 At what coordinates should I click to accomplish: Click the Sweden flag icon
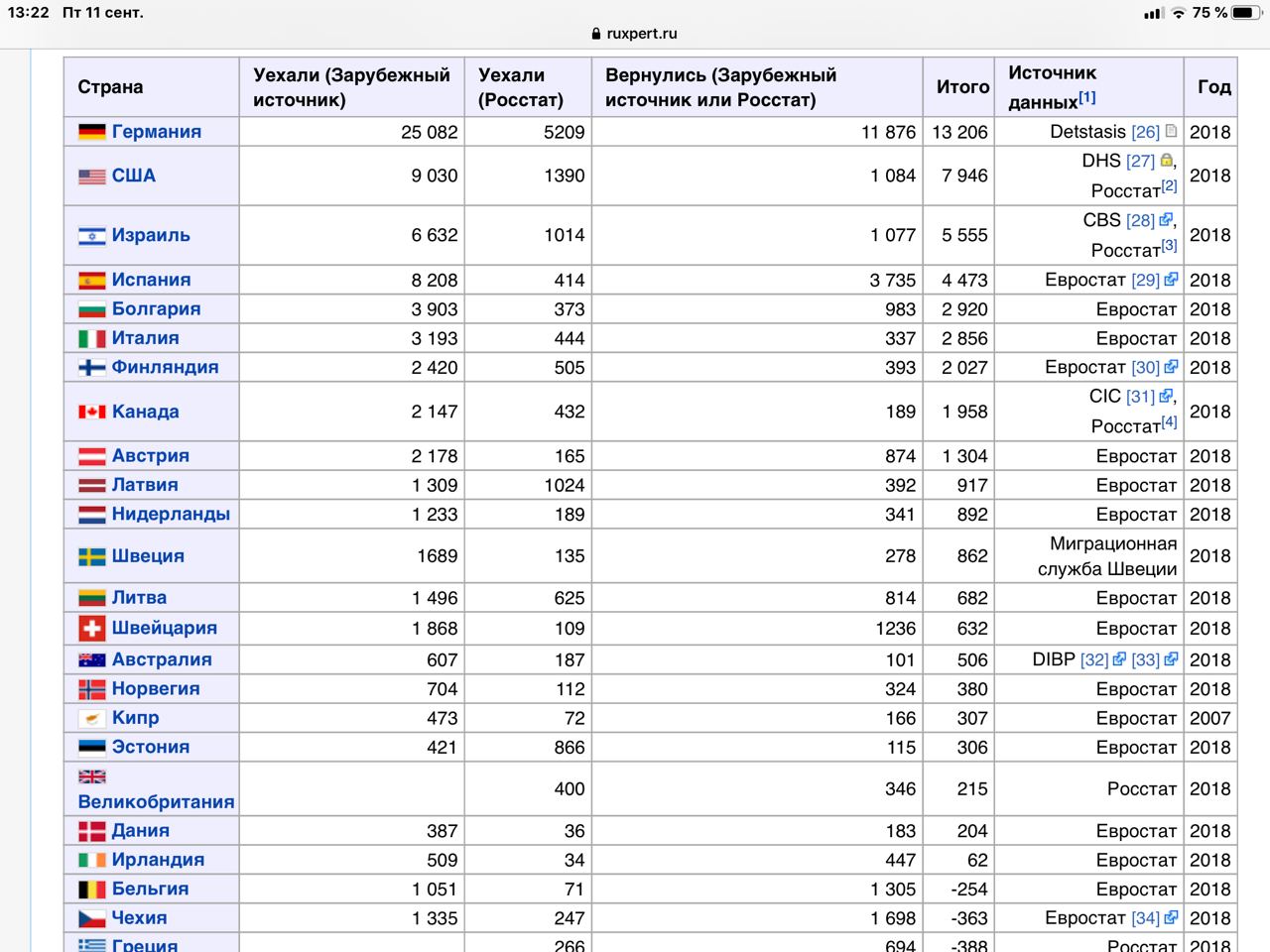(x=92, y=556)
